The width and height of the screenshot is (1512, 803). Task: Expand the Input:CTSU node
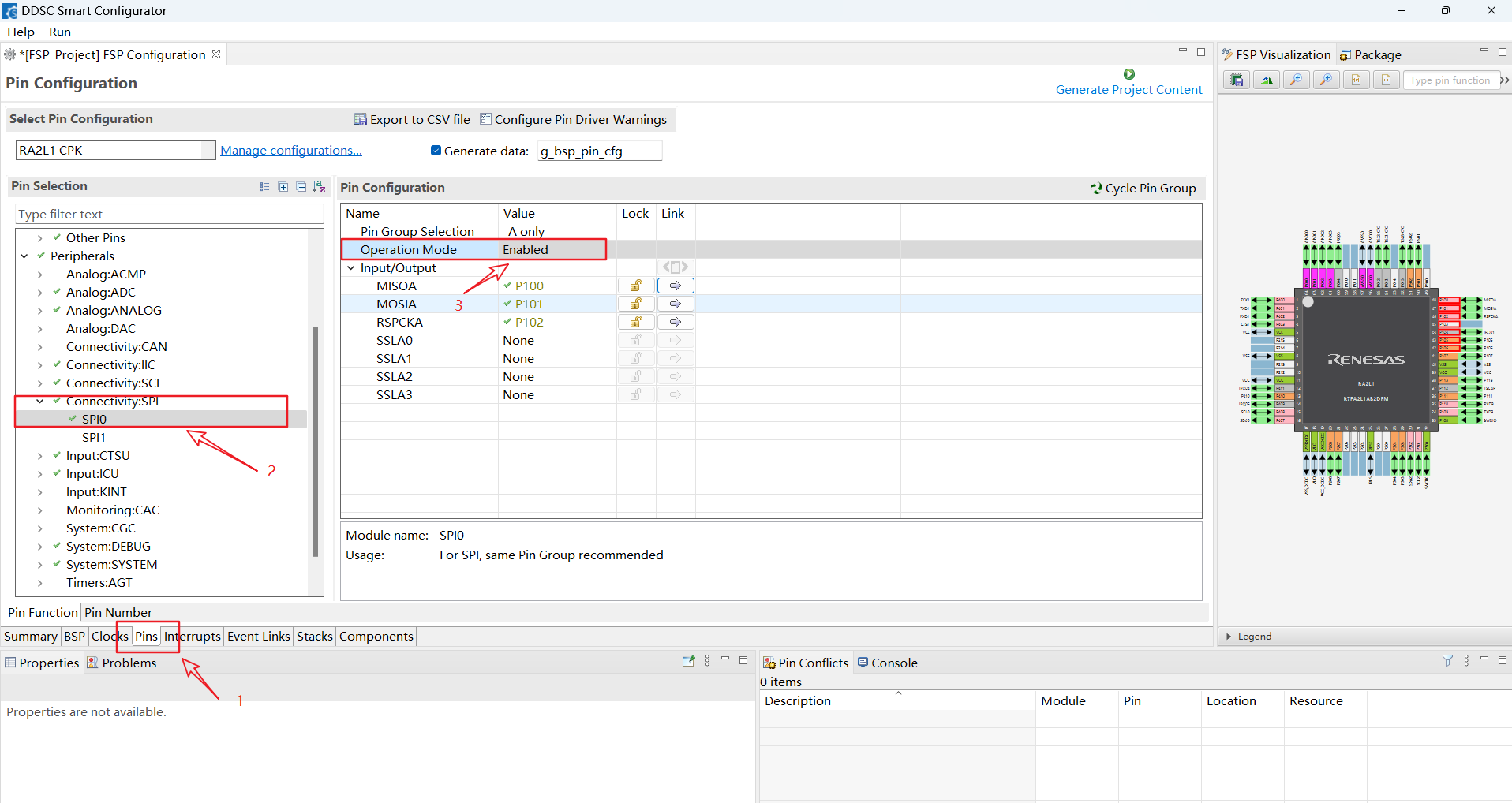[x=39, y=456]
